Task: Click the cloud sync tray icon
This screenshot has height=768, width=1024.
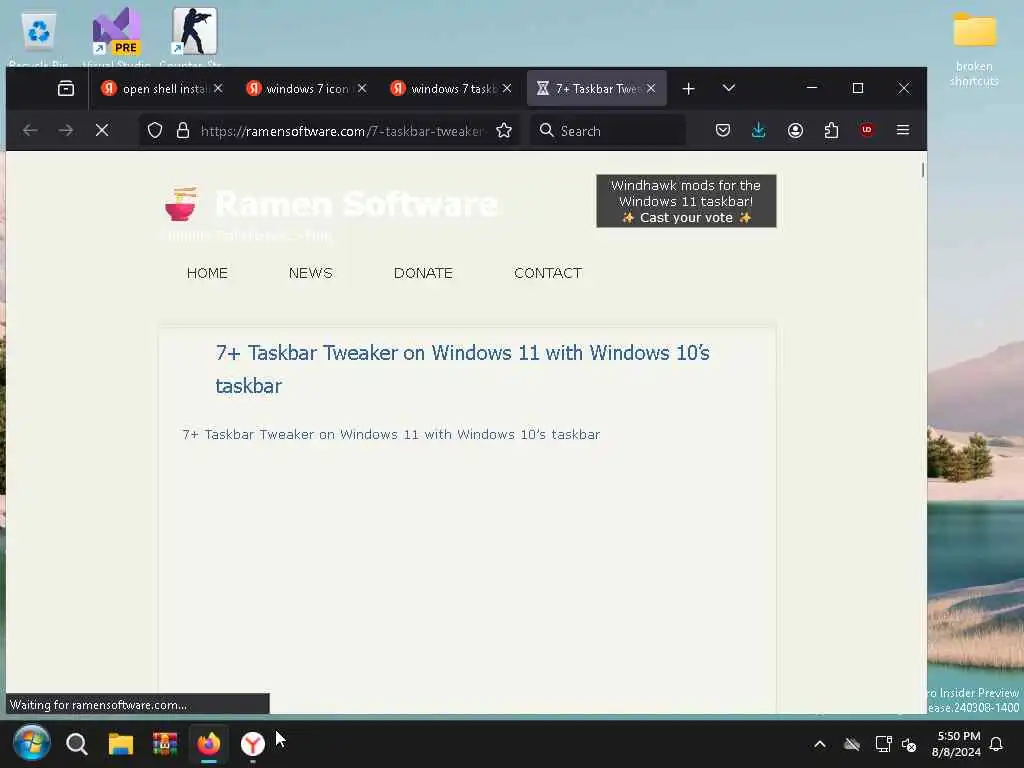Action: pyautogui.click(x=852, y=744)
